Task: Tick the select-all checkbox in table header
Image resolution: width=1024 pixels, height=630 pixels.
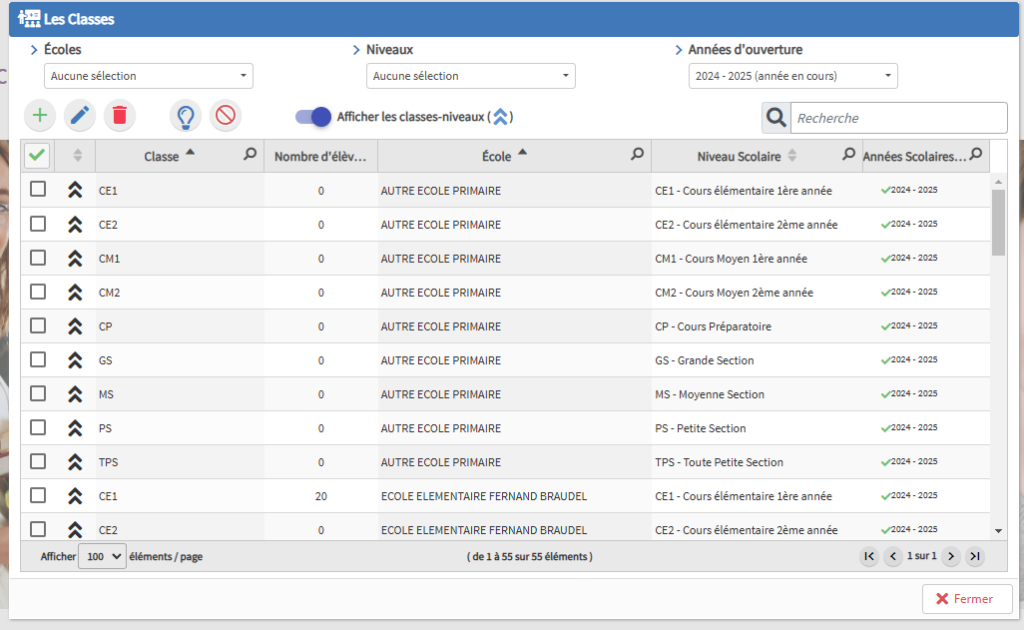Action: 37,155
